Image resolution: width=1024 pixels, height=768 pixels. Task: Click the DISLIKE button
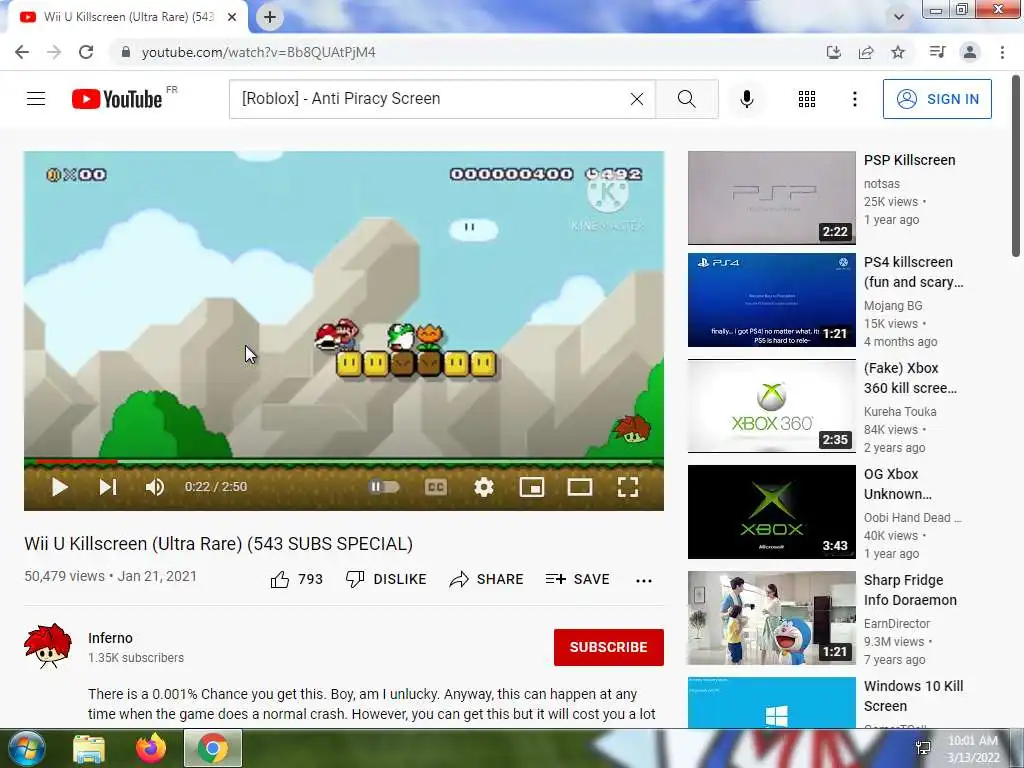[x=386, y=579]
